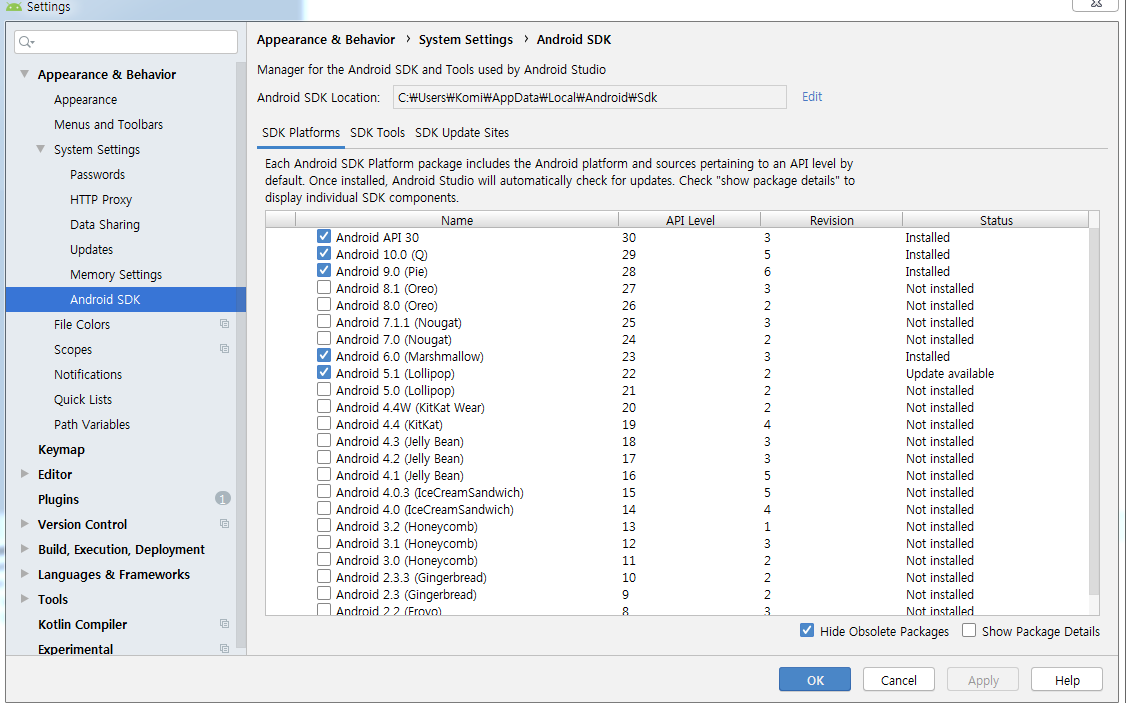Expand the Version Control section arrow
The image size is (1126, 703).
24,523
